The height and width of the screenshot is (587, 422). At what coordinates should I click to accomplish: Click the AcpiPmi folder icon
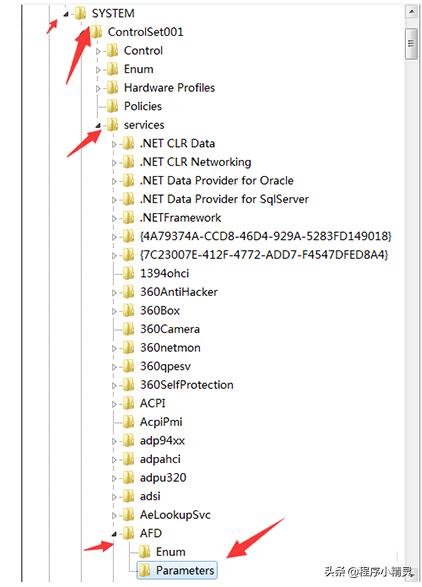[x=128, y=422]
